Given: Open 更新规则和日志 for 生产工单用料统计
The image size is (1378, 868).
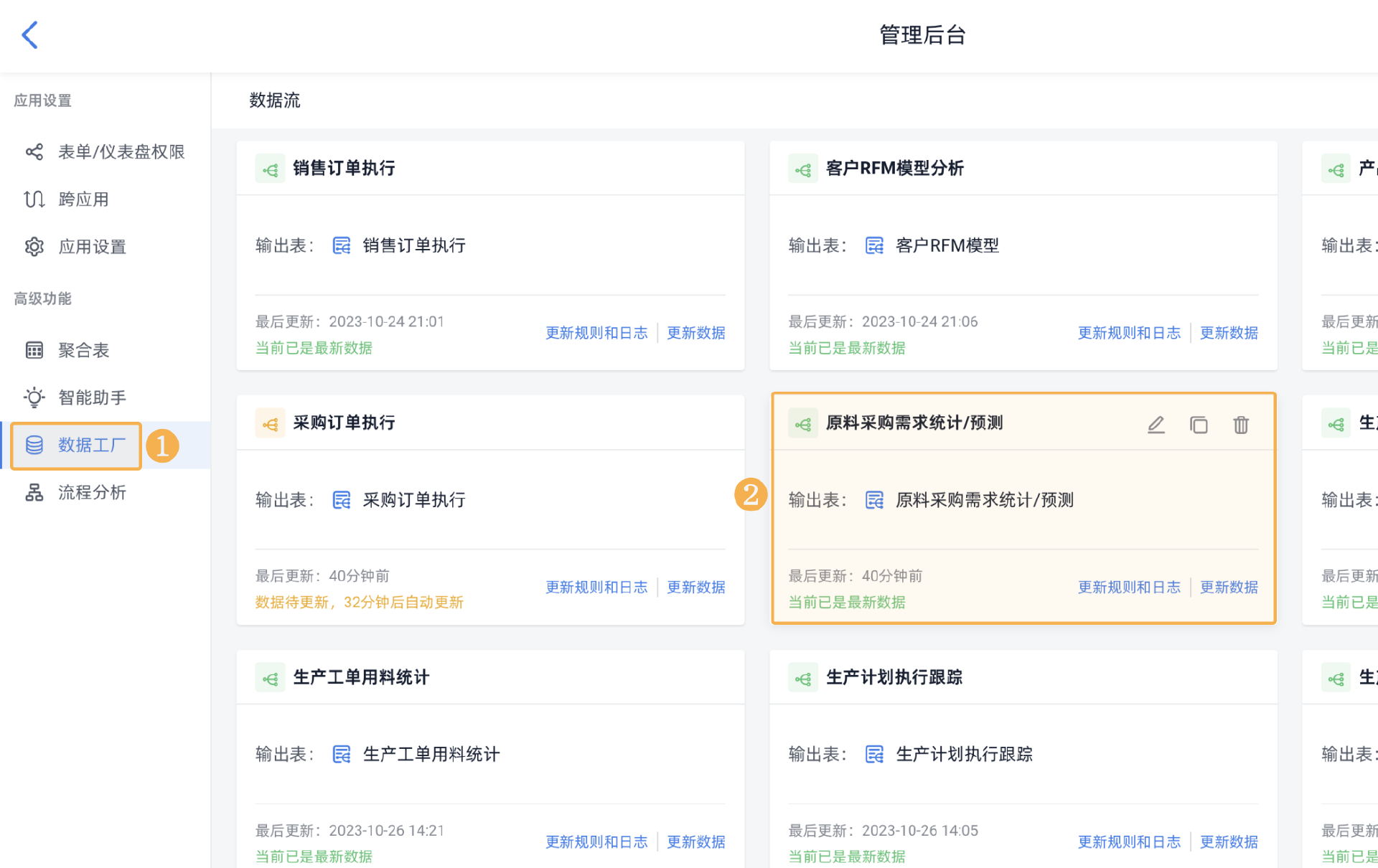Looking at the screenshot, I should point(596,841).
